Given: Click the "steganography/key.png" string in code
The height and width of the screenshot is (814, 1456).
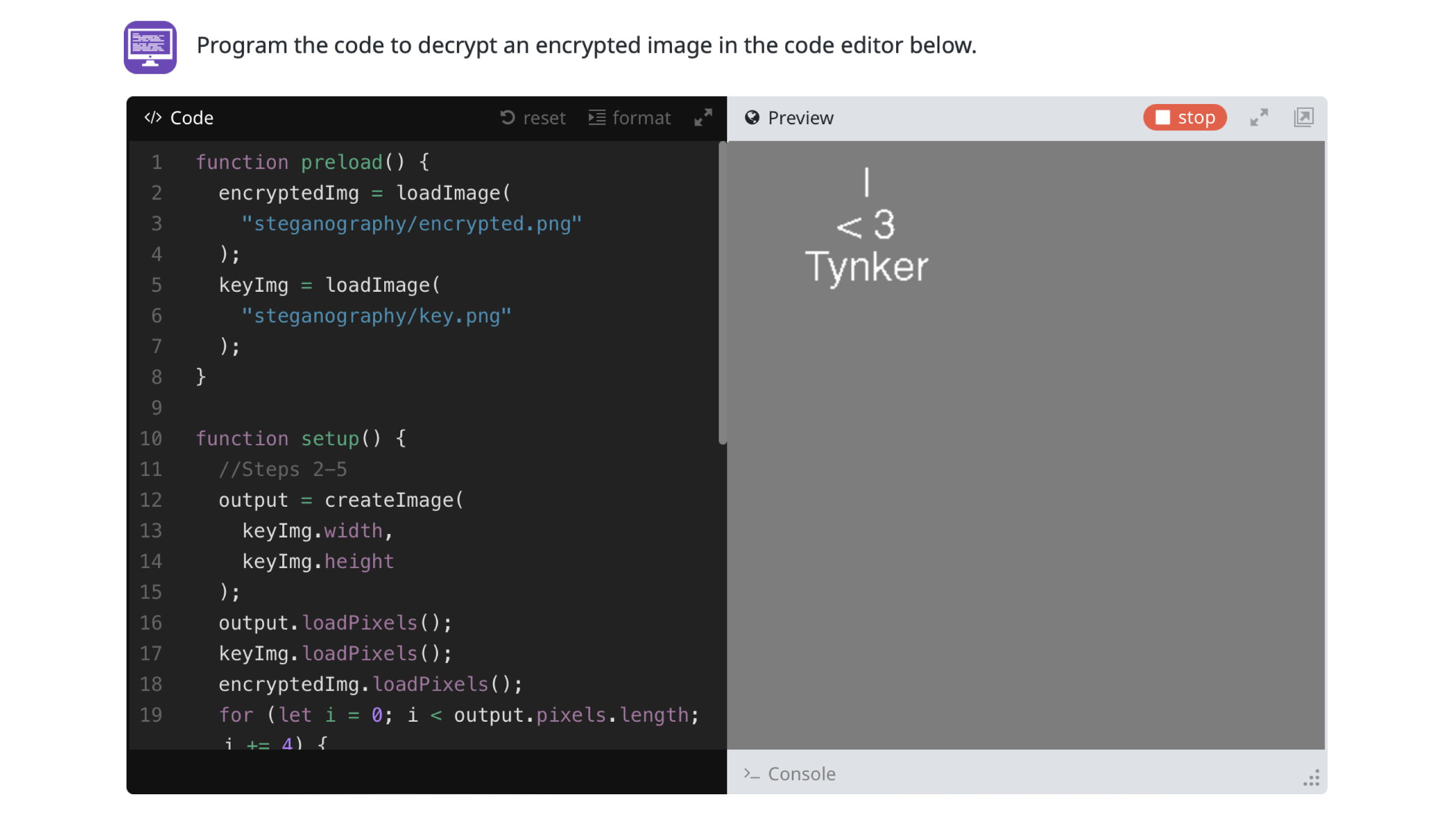Looking at the screenshot, I should click(x=376, y=316).
